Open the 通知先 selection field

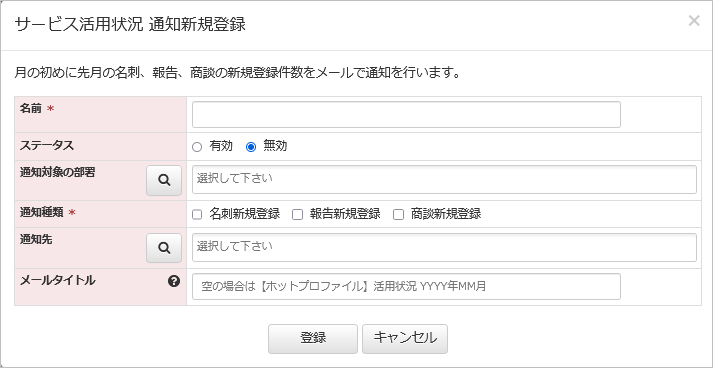click(444, 247)
